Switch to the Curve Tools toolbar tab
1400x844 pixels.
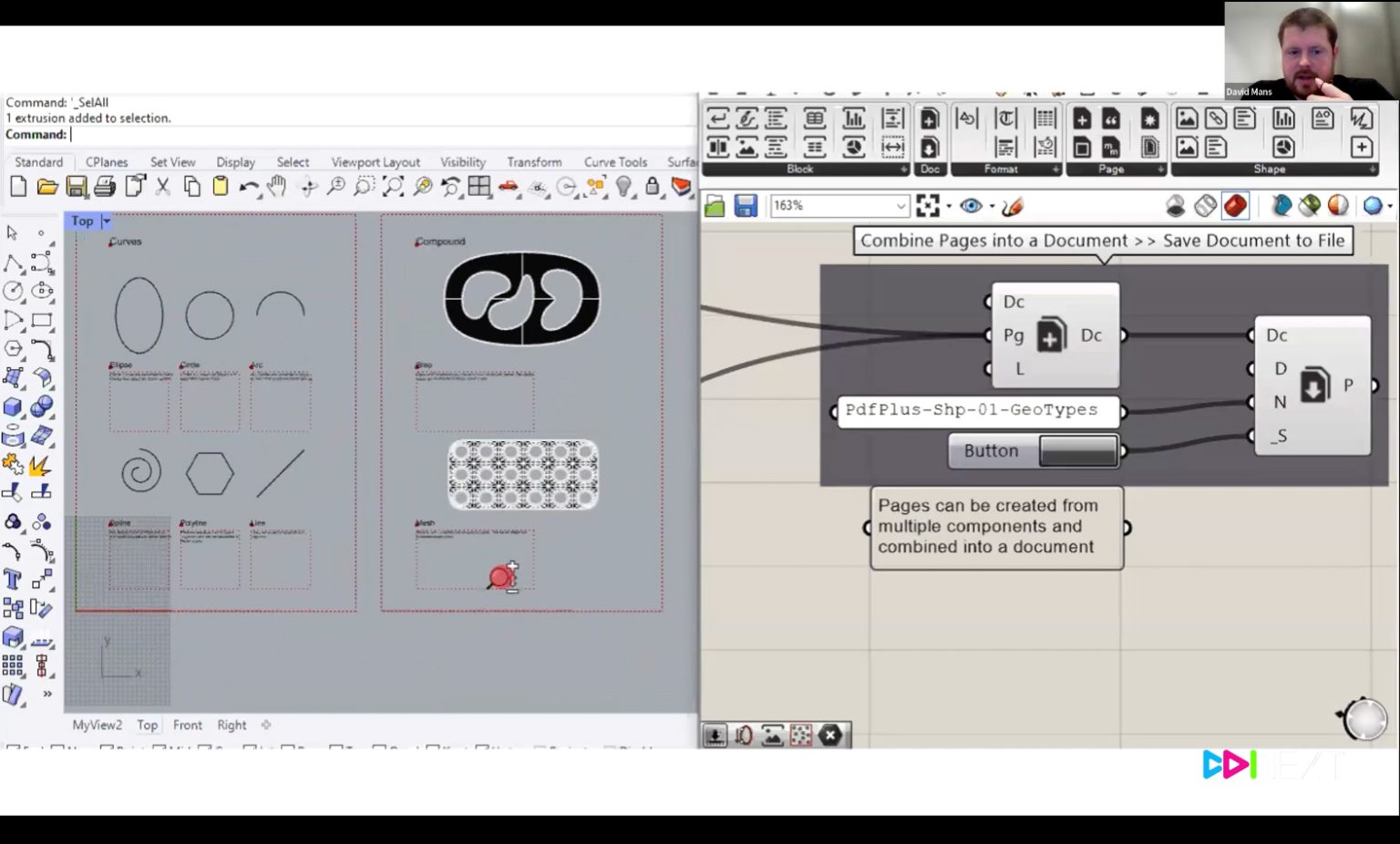tap(615, 162)
